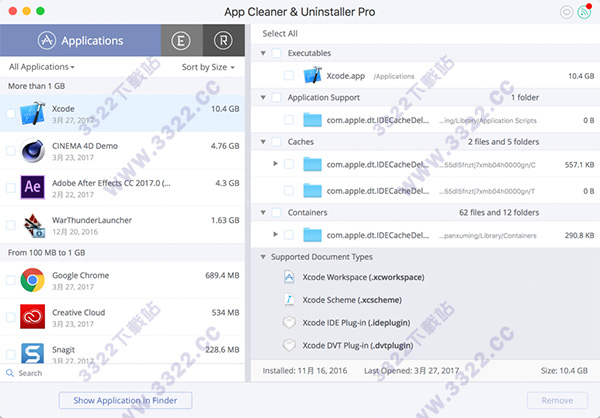Check the Containers group checkbox
The width and height of the screenshot is (600, 418).
point(276,212)
